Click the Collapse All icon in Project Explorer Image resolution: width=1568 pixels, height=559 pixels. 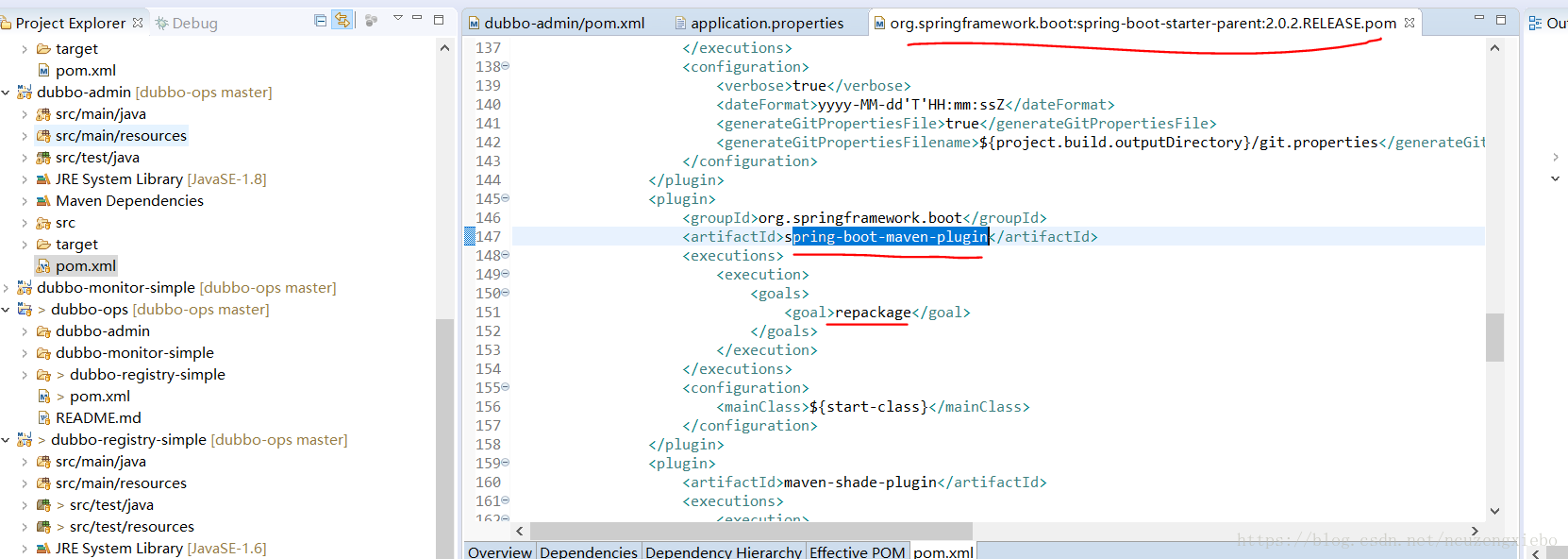pyautogui.click(x=321, y=21)
